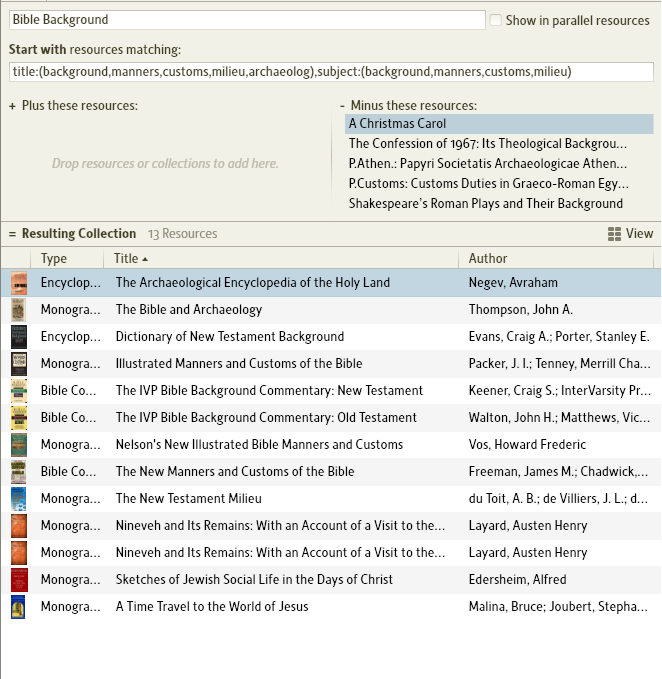Click Illustrated Manners and Customs cover icon

[x=19, y=364]
